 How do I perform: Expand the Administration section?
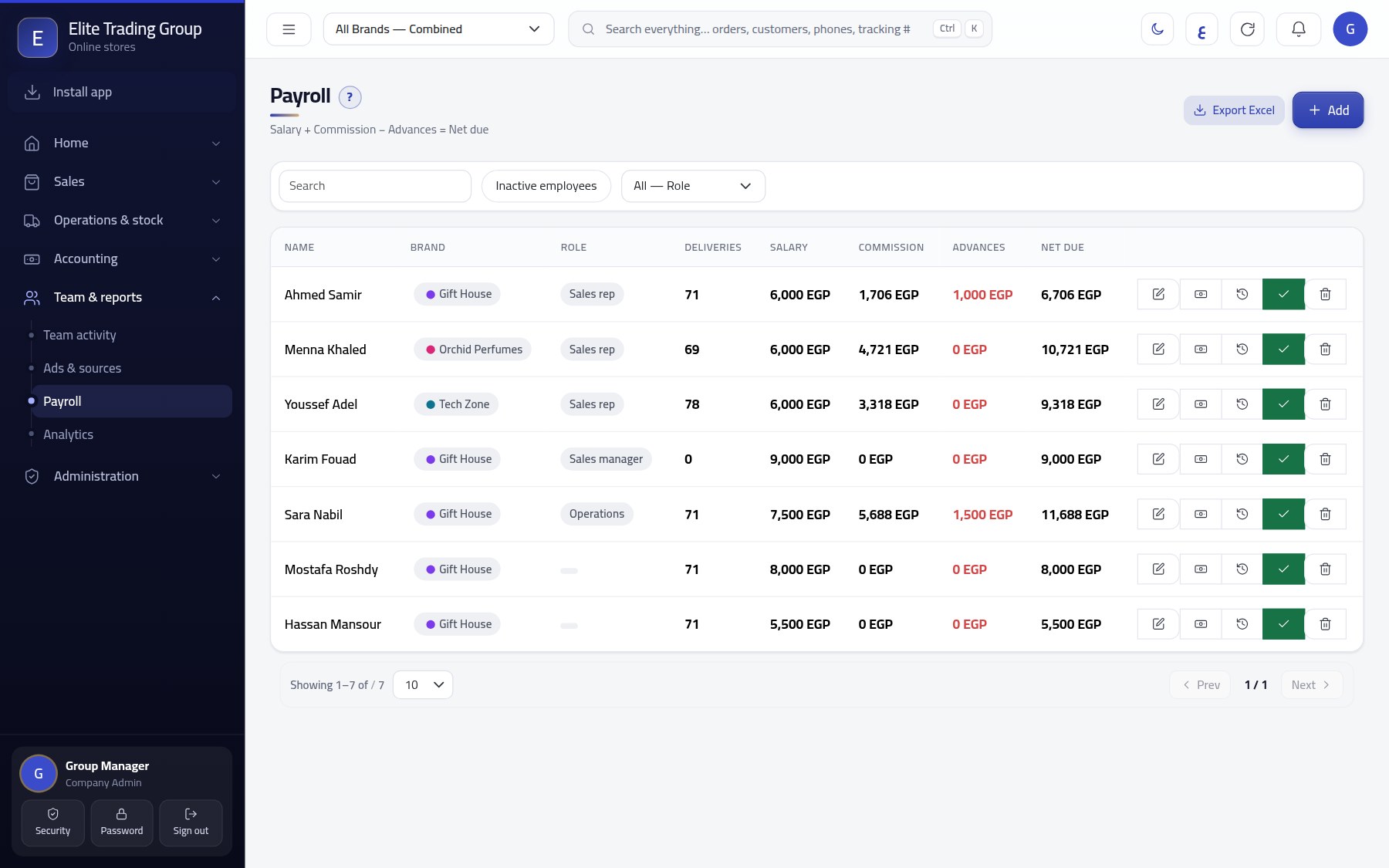coord(123,476)
